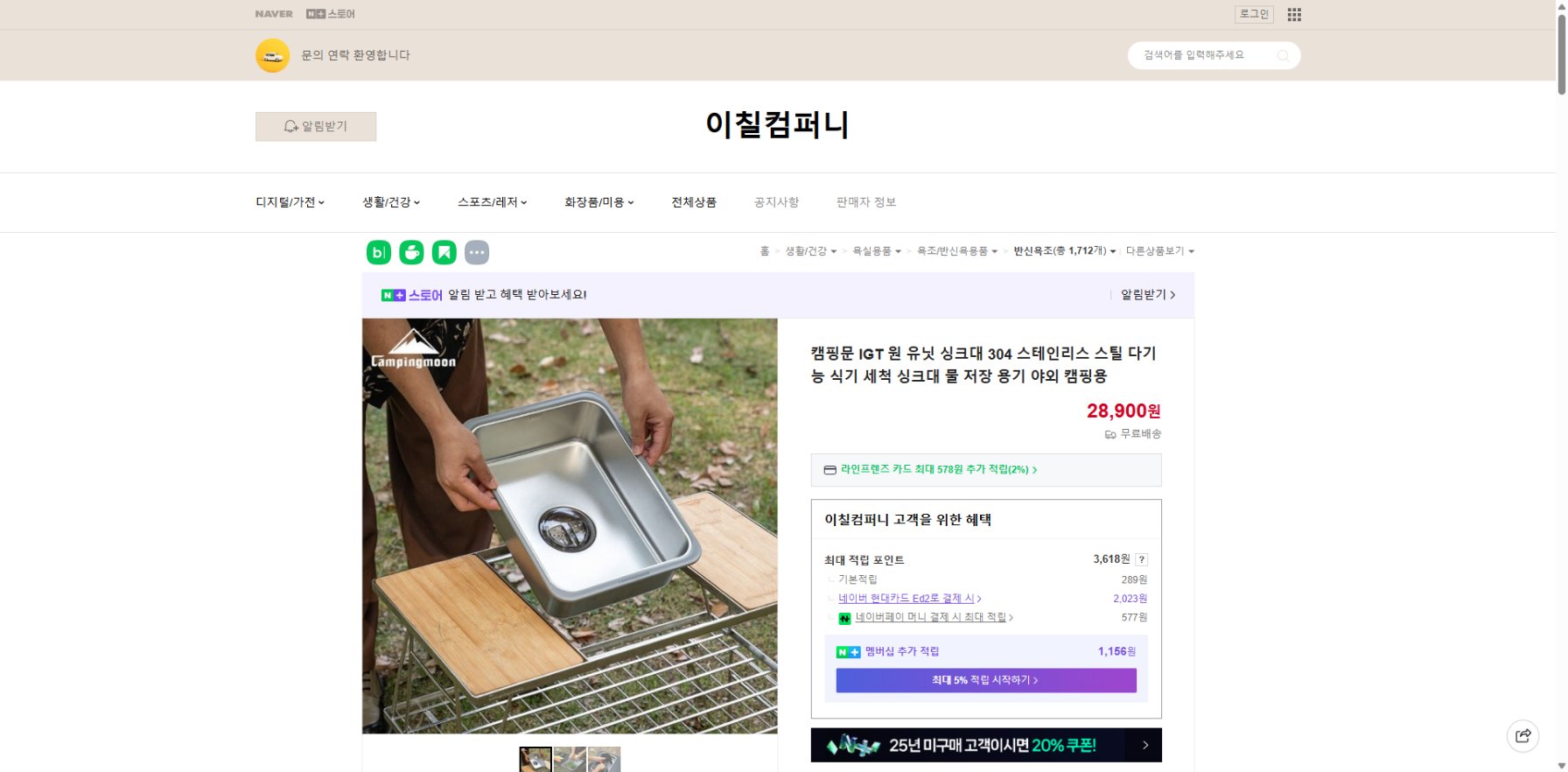Click the Naver Pay icon beside 네이버페이 머니
Viewport: 1568px width, 772px height.
coord(844,617)
